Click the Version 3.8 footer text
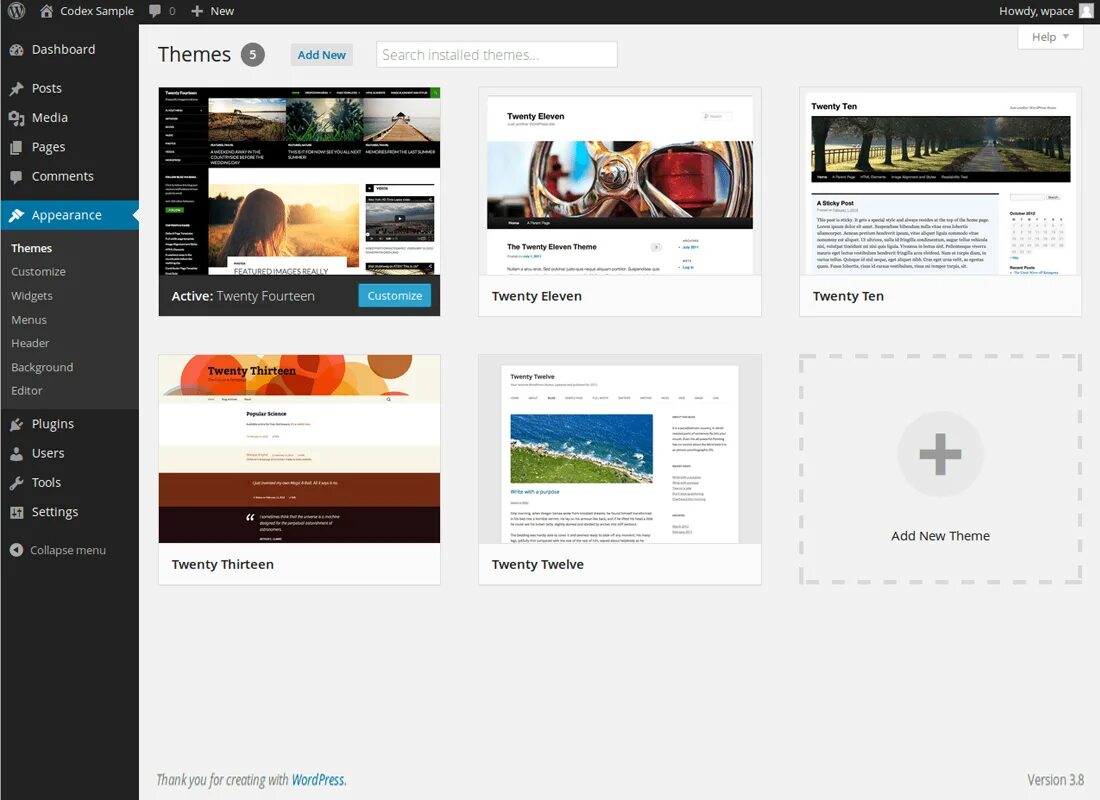The image size is (1100, 800). (1055, 780)
